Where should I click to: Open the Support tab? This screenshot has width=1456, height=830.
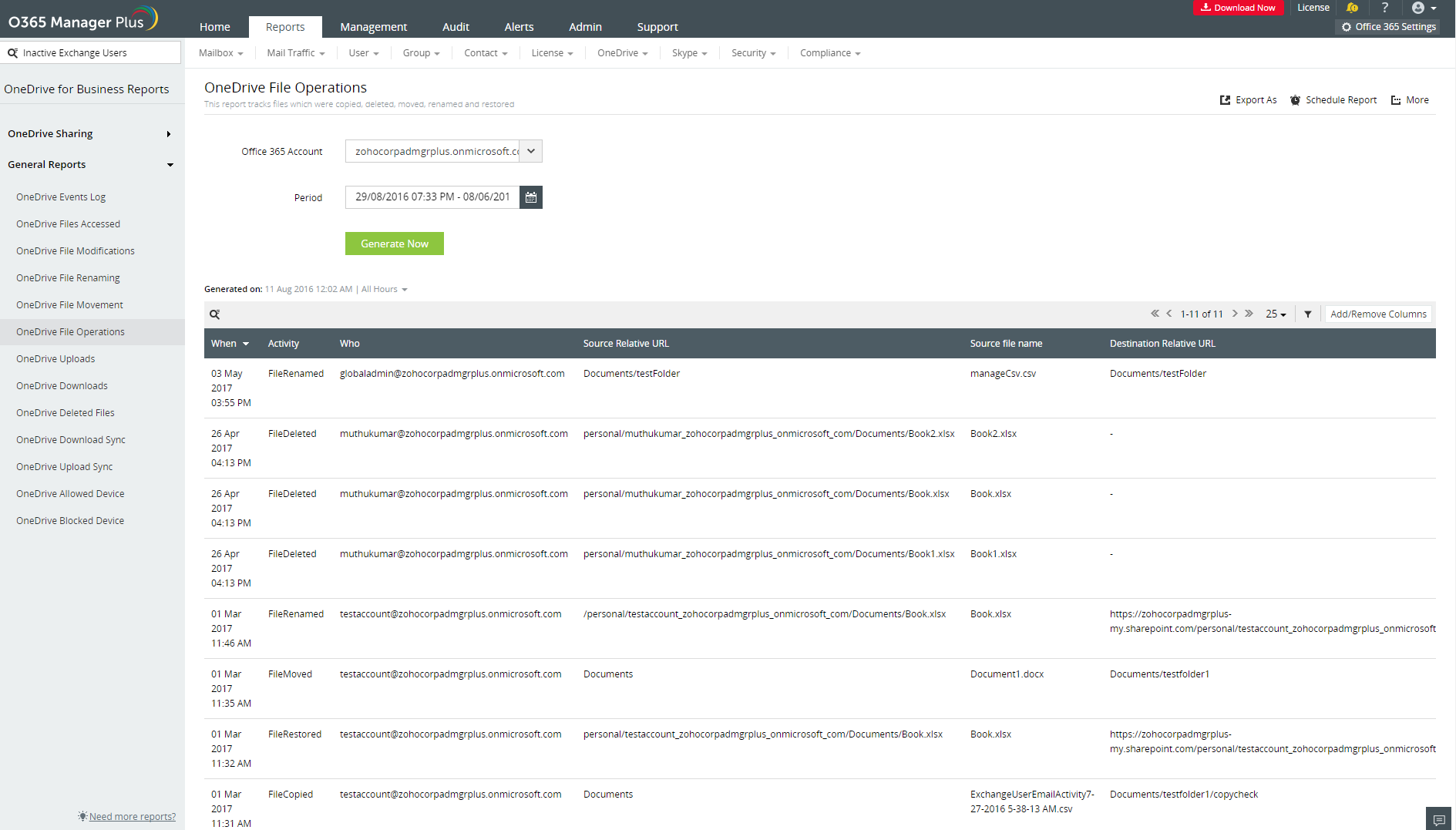click(x=657, y=27)
